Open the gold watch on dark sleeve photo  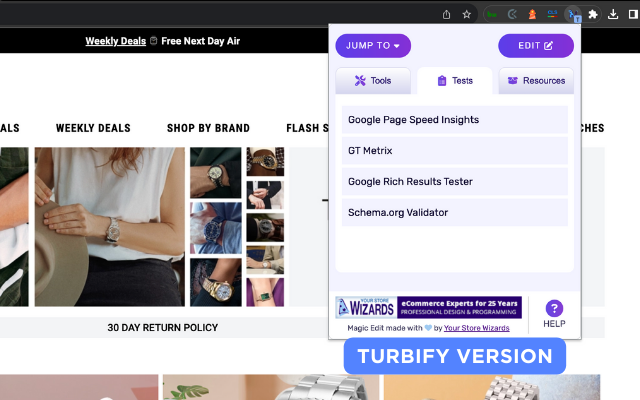pyautogui.click(x=216, y=282)
